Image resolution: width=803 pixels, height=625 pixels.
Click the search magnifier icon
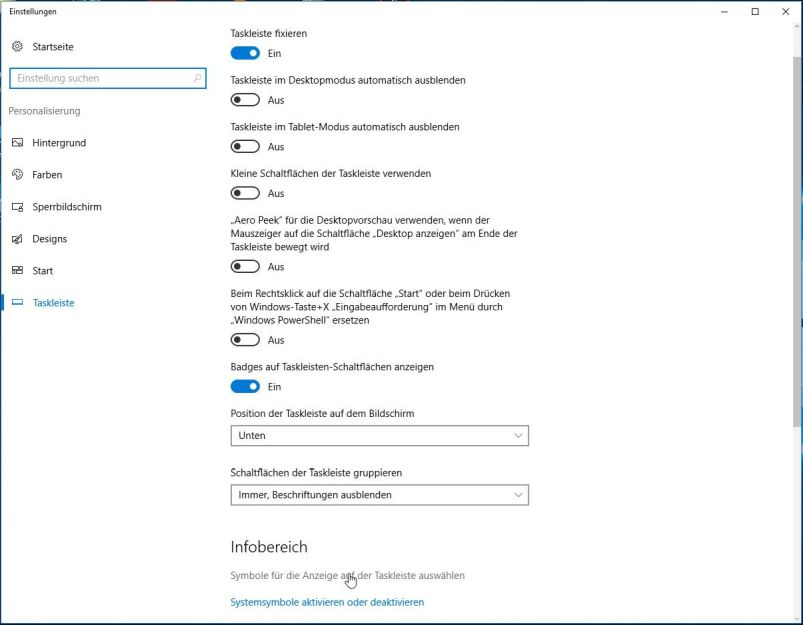196,78
